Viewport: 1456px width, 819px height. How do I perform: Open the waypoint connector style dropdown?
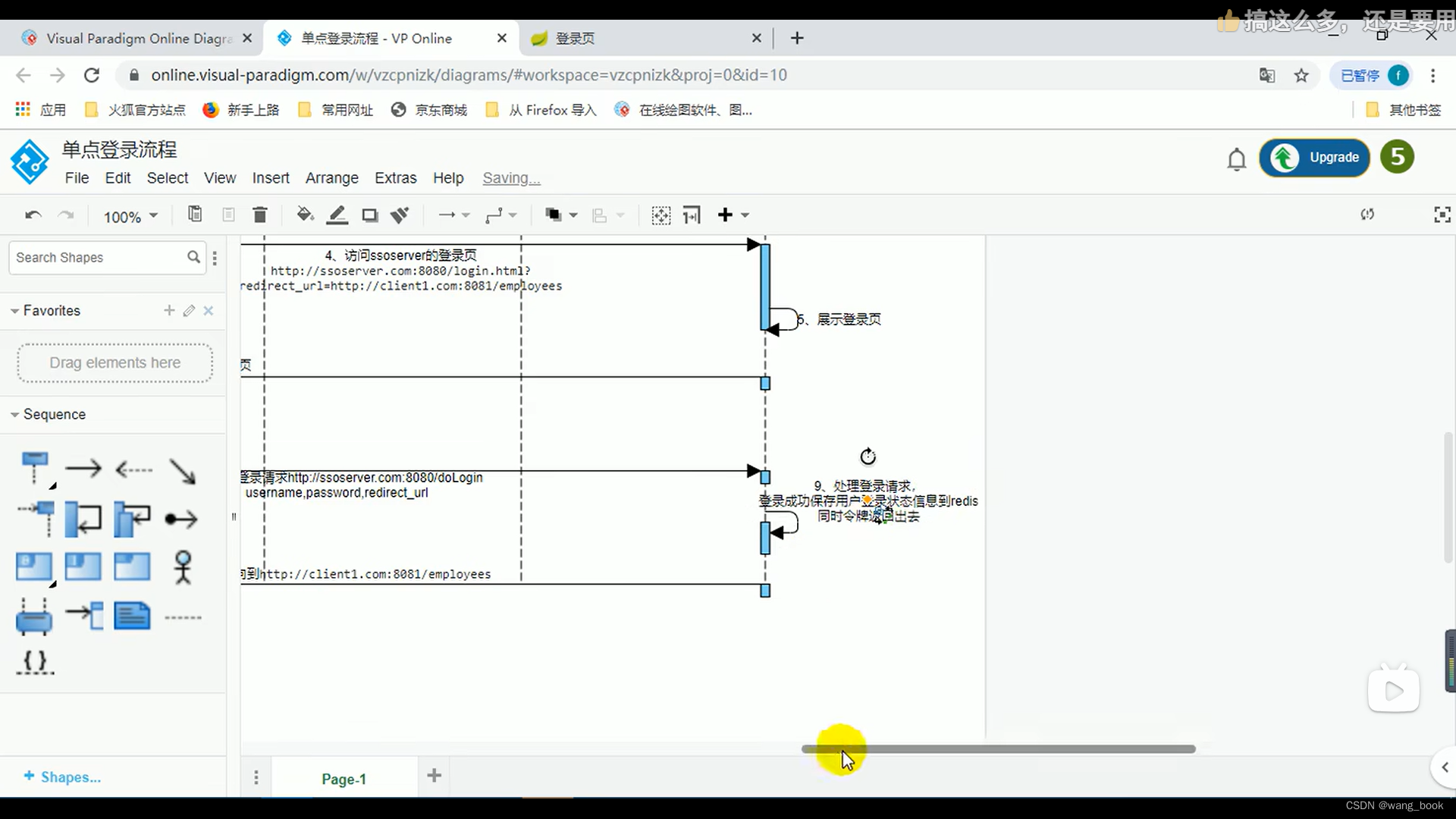(501, 215)
